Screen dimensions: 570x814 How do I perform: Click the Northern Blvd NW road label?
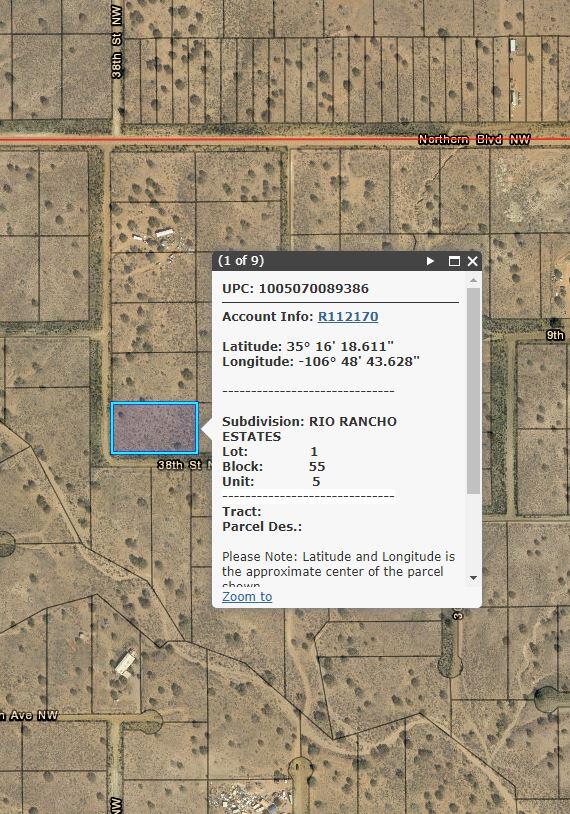point(474,139)
